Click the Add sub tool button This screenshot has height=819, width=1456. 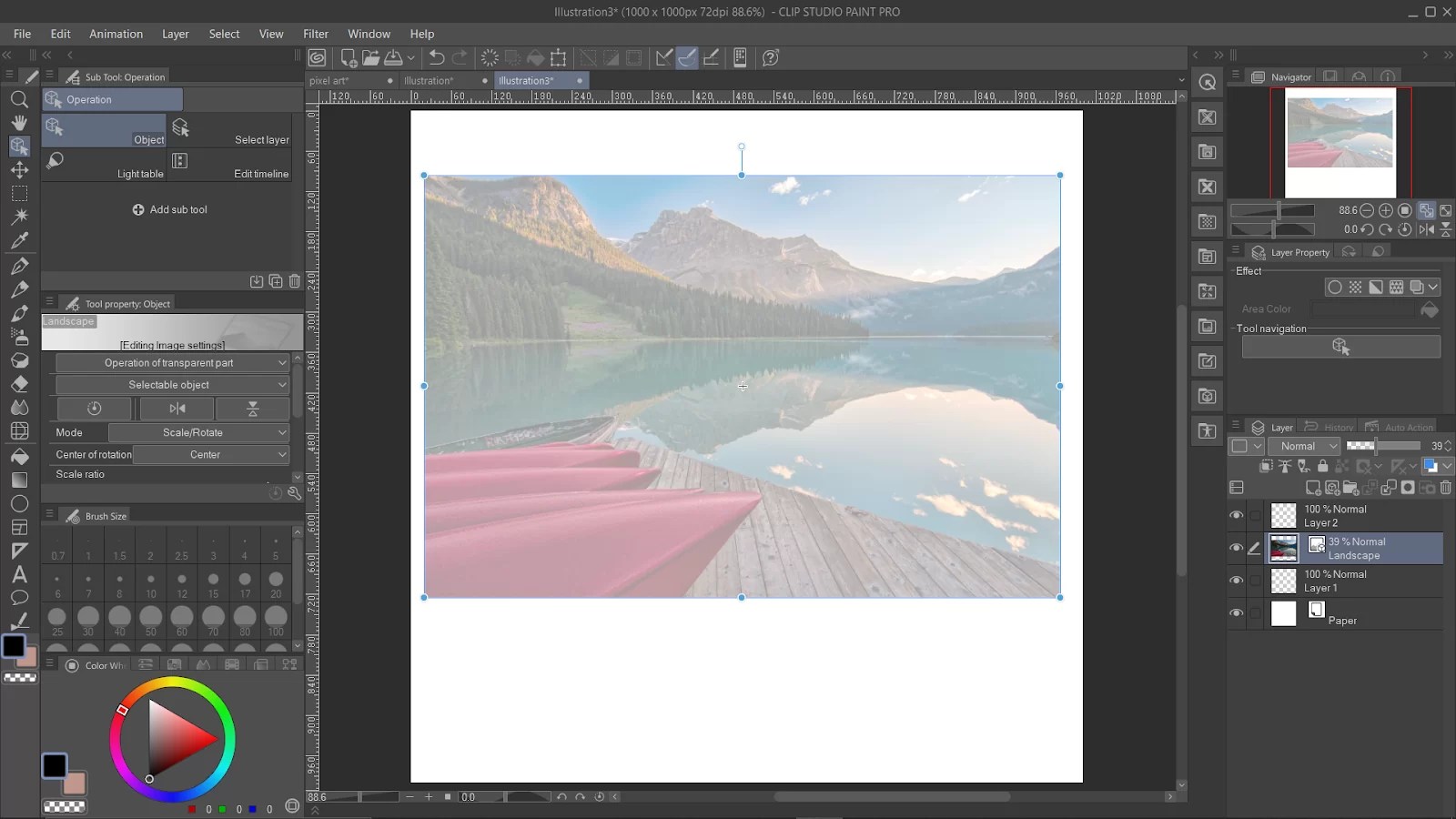pyautogui.click(x=169, y=209)
